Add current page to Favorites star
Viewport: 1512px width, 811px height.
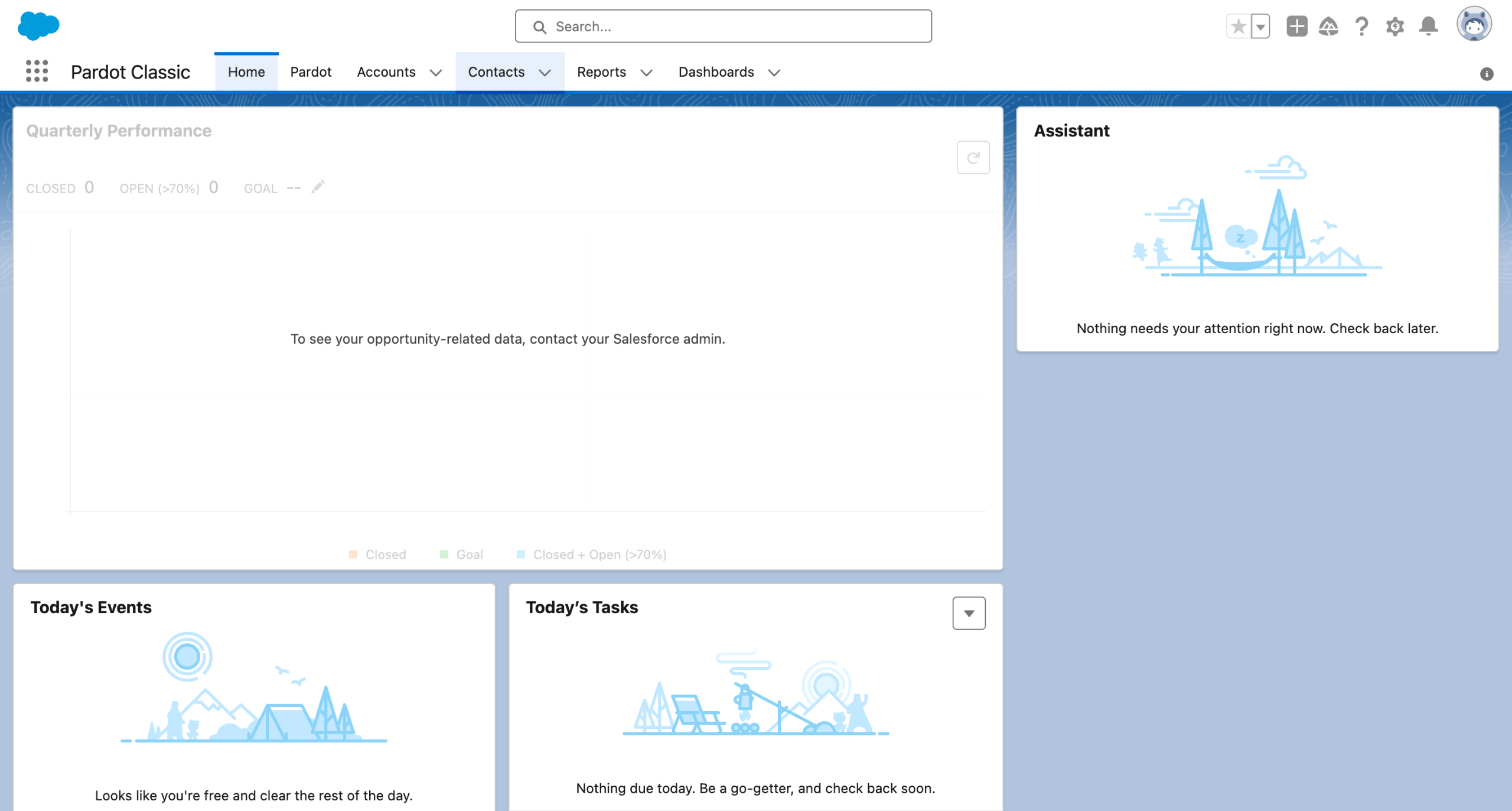[x=1239, y=27]
